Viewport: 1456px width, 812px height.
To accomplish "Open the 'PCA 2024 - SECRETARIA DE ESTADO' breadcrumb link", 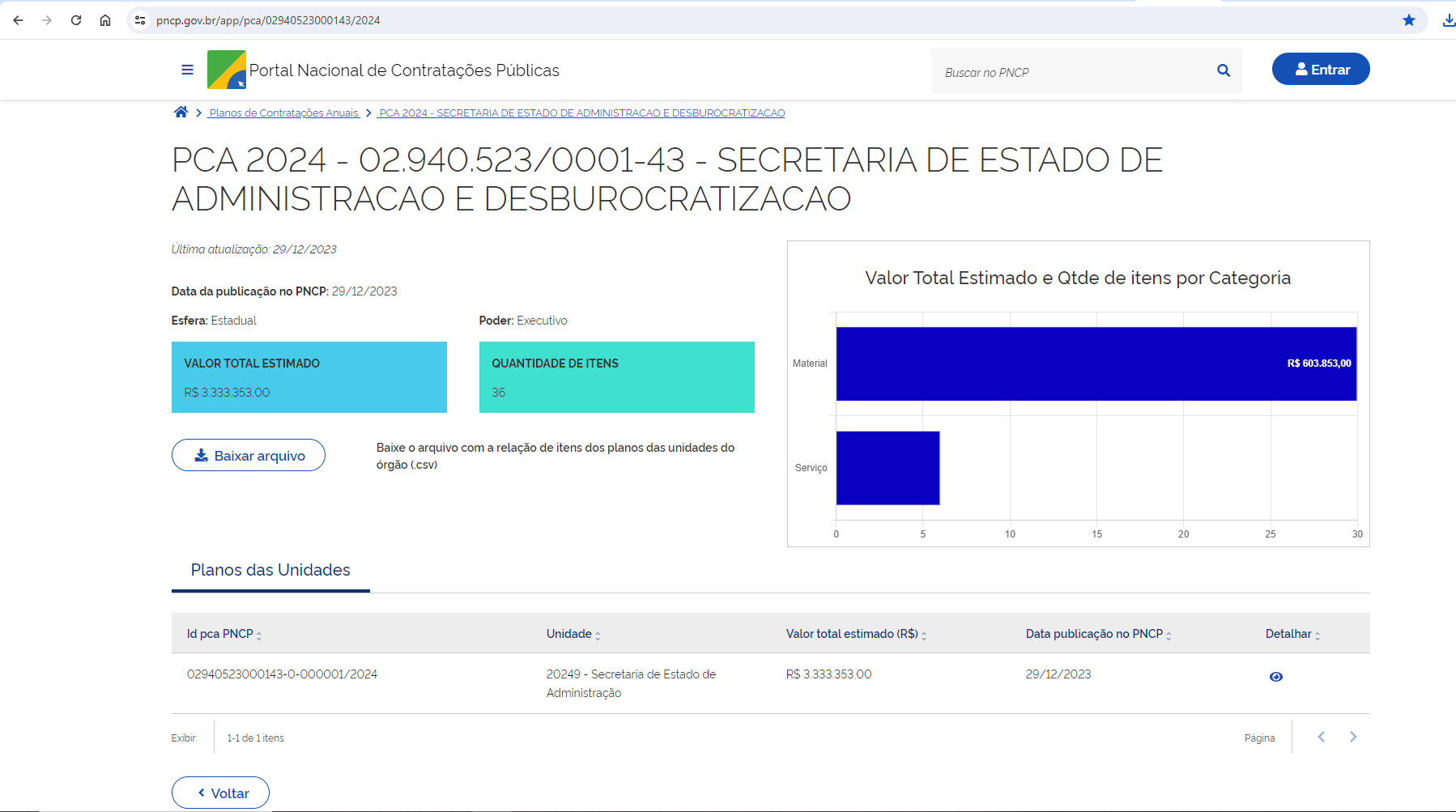I will [581, 113].
